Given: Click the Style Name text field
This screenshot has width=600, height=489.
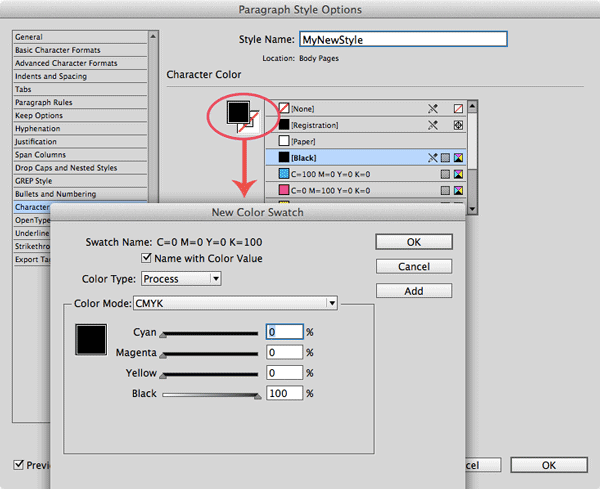Looking at the screenshot, I should click(x=403, y=39).
